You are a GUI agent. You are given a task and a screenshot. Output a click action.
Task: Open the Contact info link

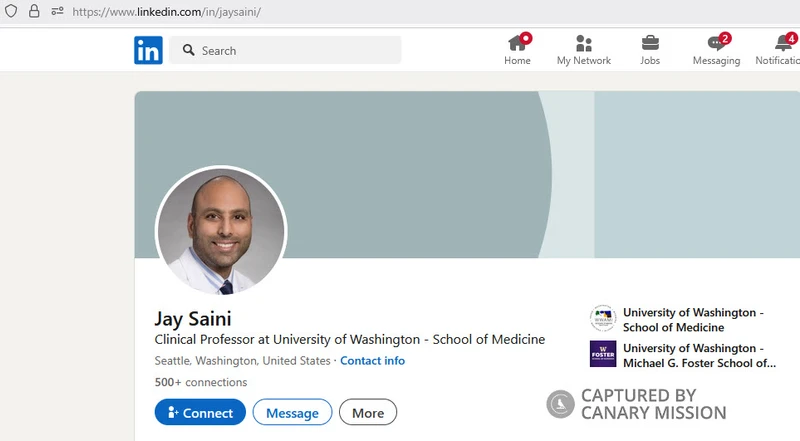pyautogui.click(x=372, y=360)
